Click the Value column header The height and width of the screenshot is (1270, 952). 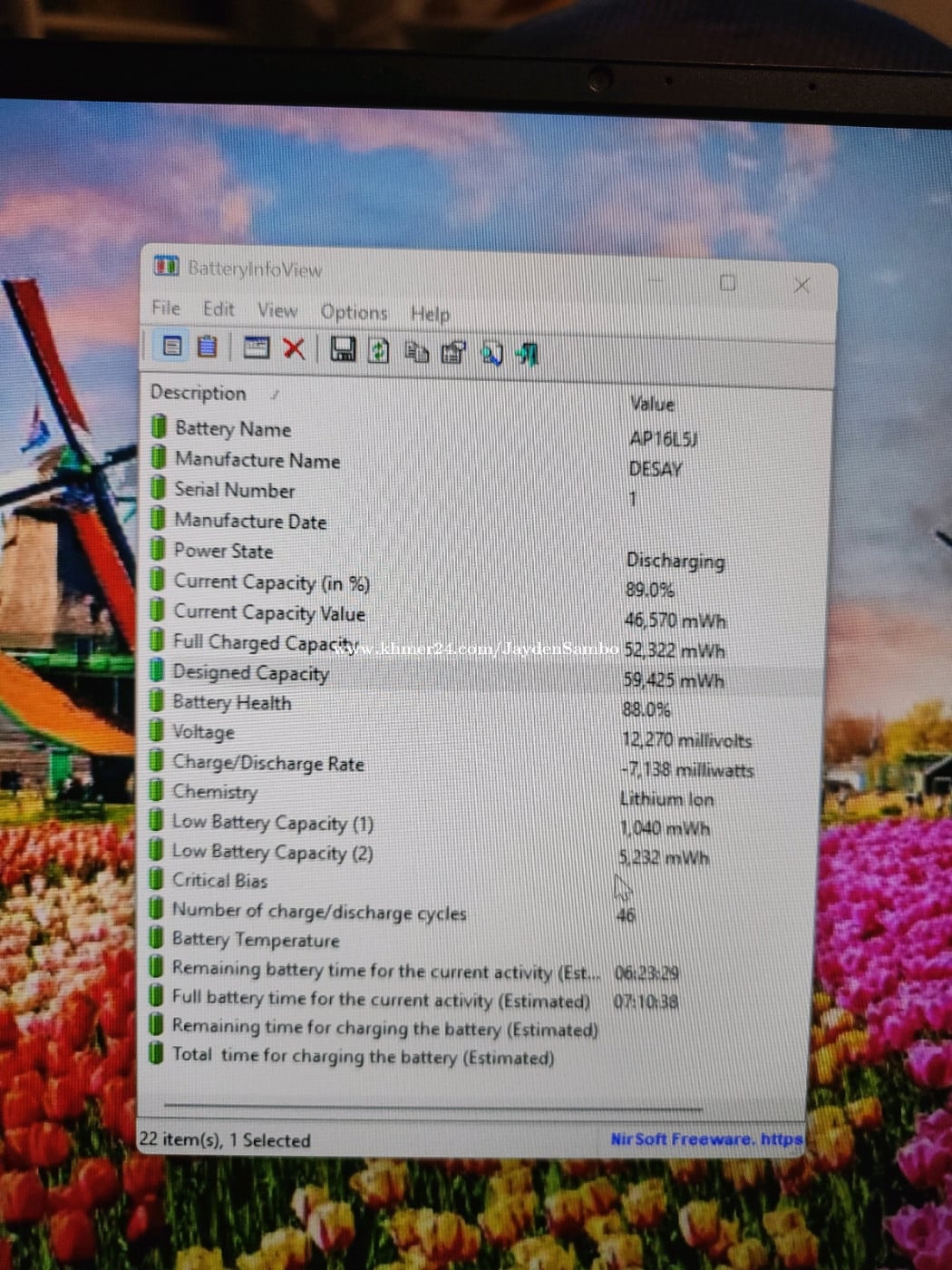652,404
